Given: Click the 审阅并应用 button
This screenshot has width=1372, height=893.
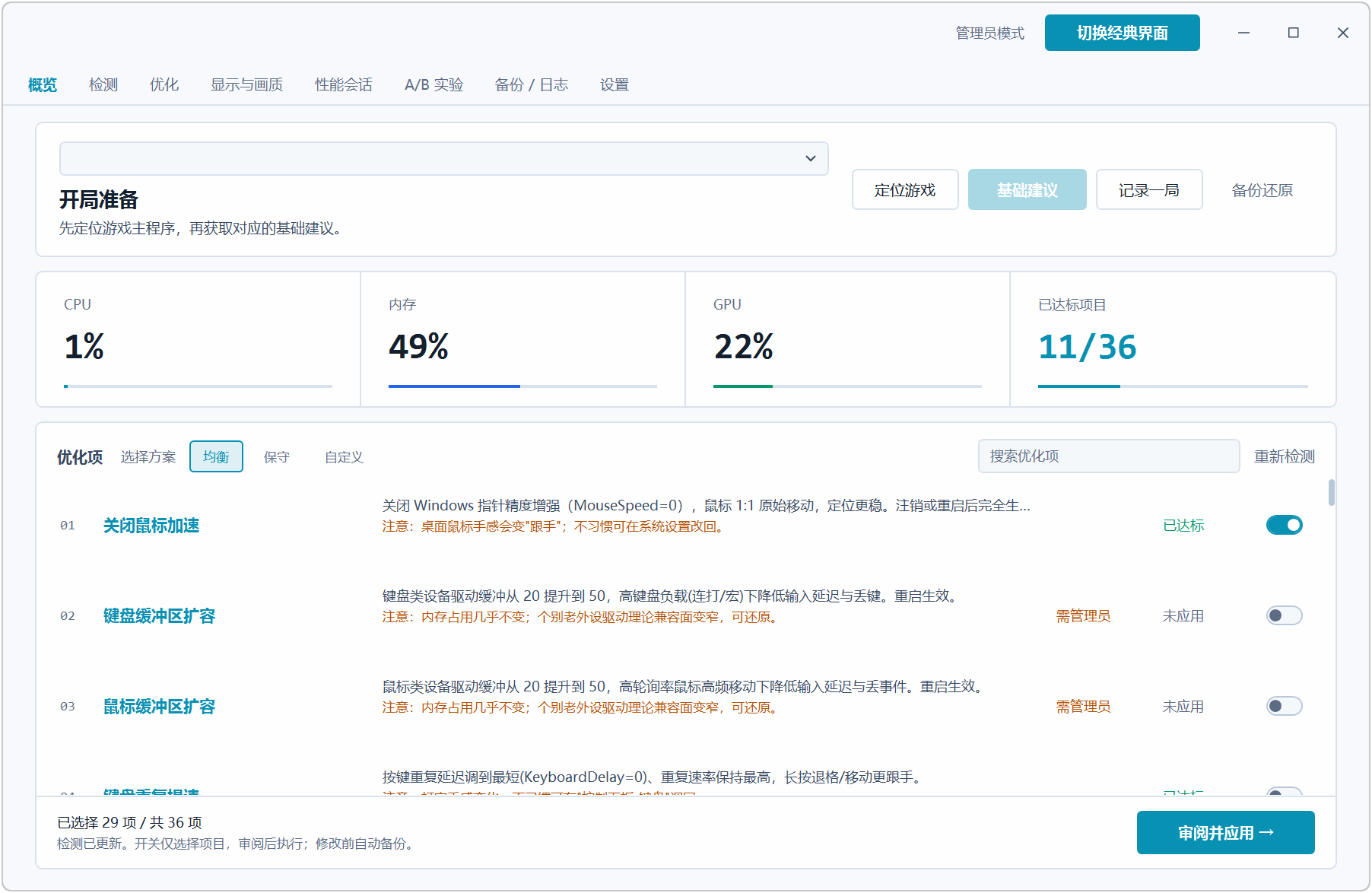Looking at the screenshot, I should 1225,832.
